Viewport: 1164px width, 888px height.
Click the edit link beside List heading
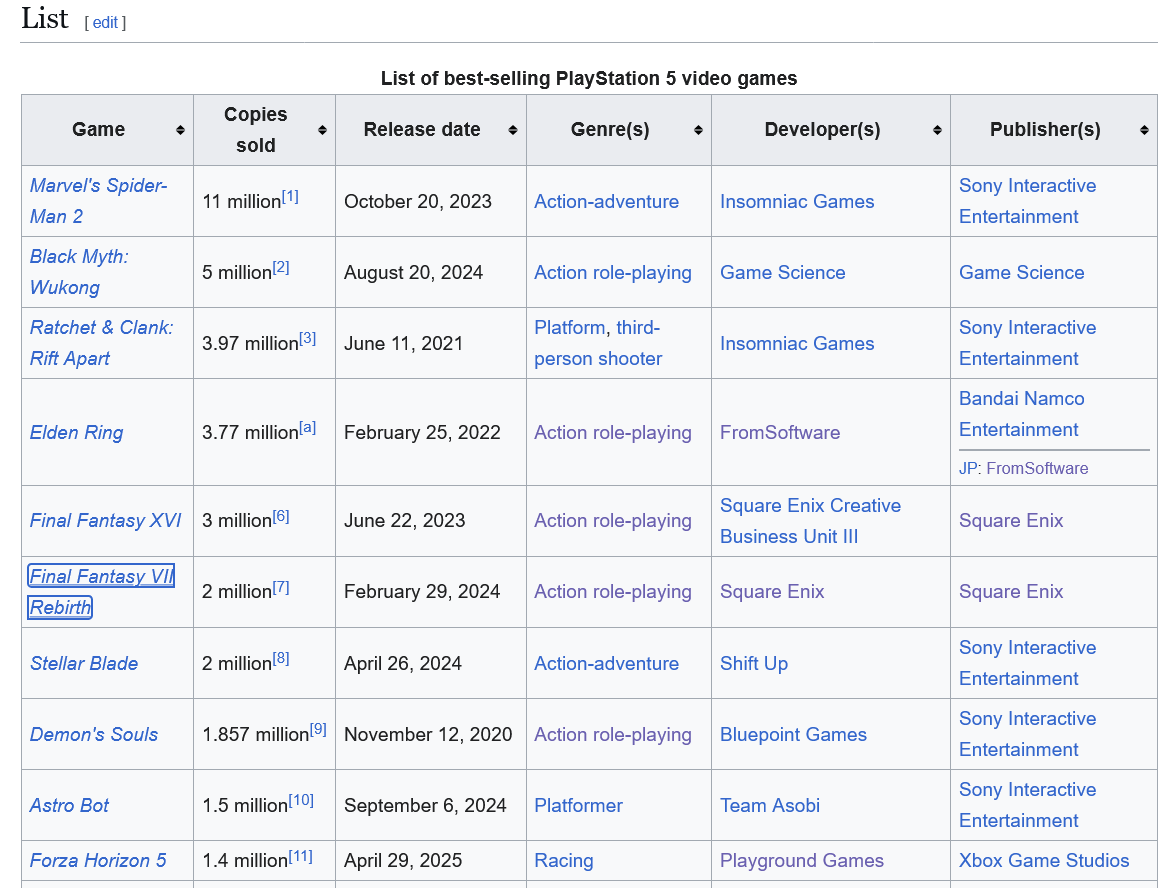pos(105,22)
